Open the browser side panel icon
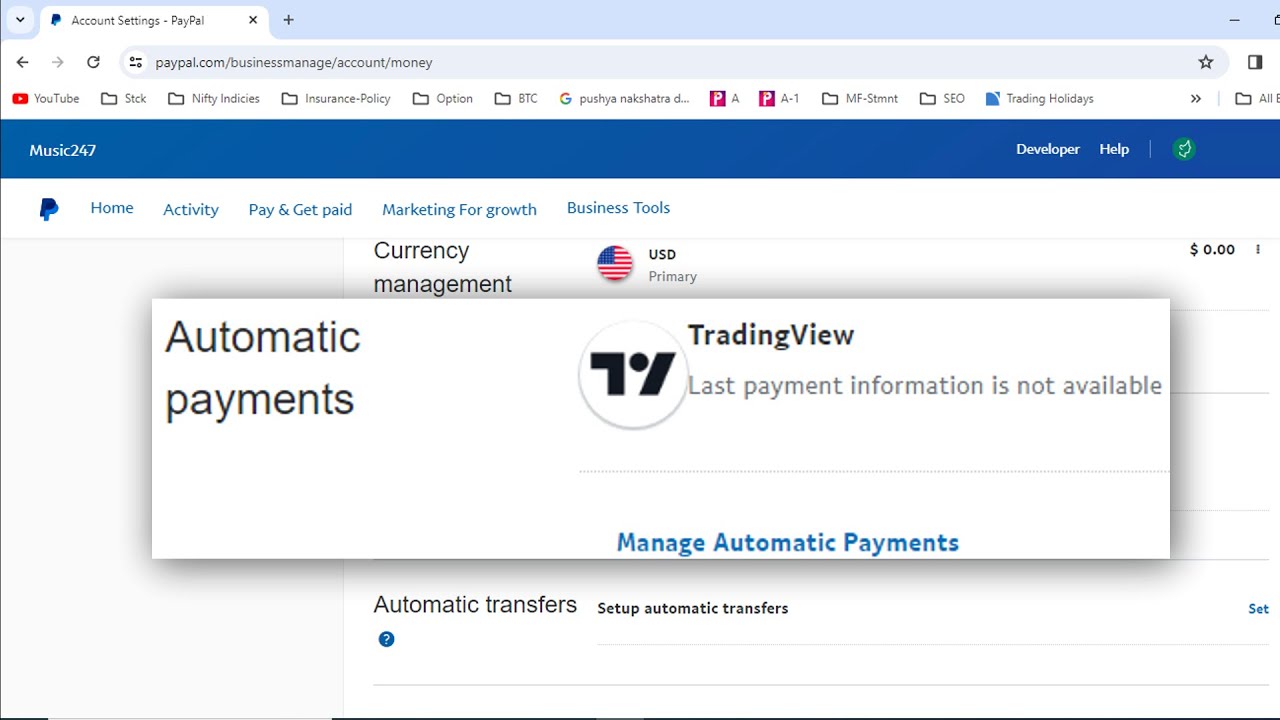Image resolution: width=1280 pixels, height=720 pixels. (1255, 62)
